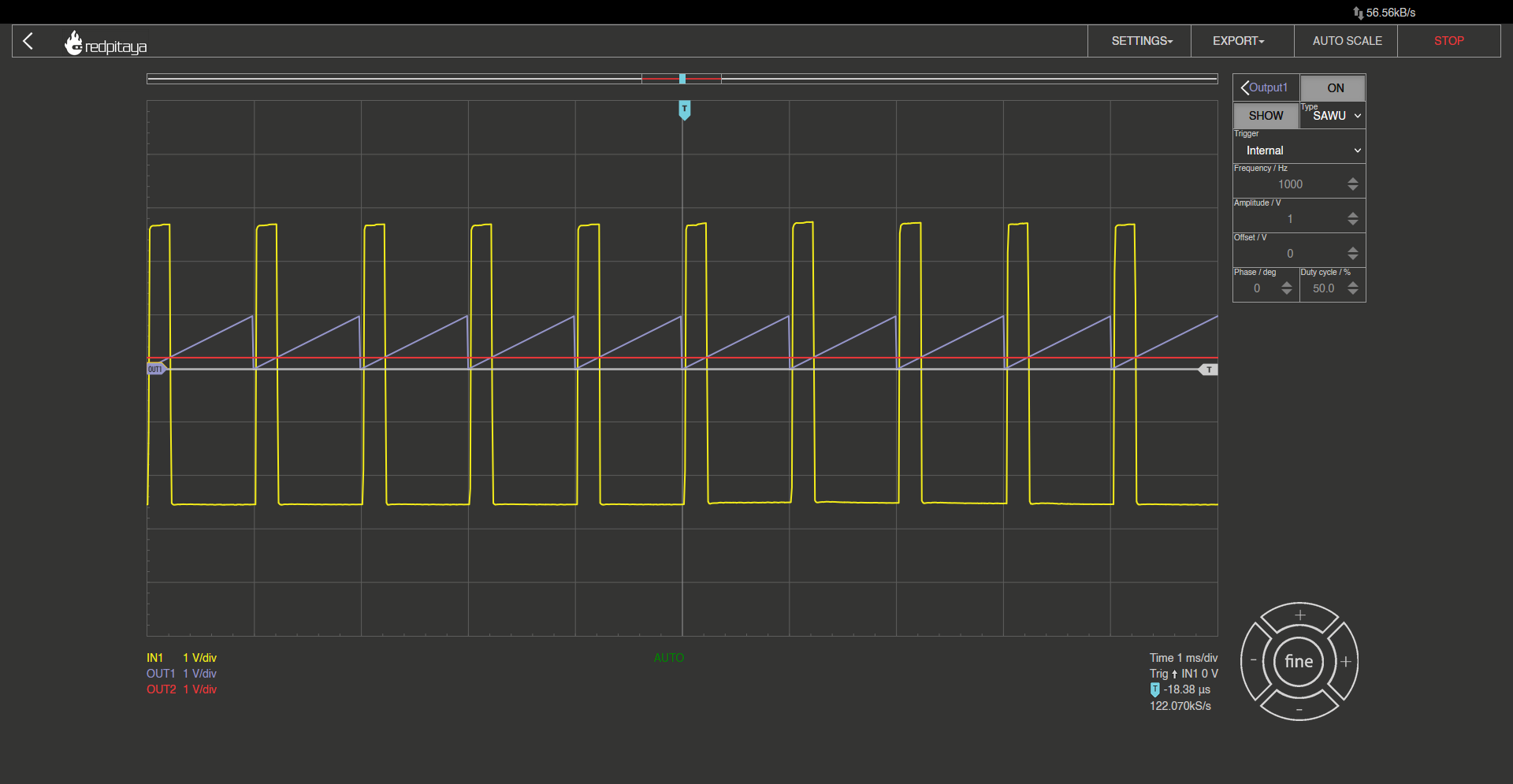Open the signal Type dropdown showing SAWU
The image size is (1513, 784).
click(x=1333, y=116)
